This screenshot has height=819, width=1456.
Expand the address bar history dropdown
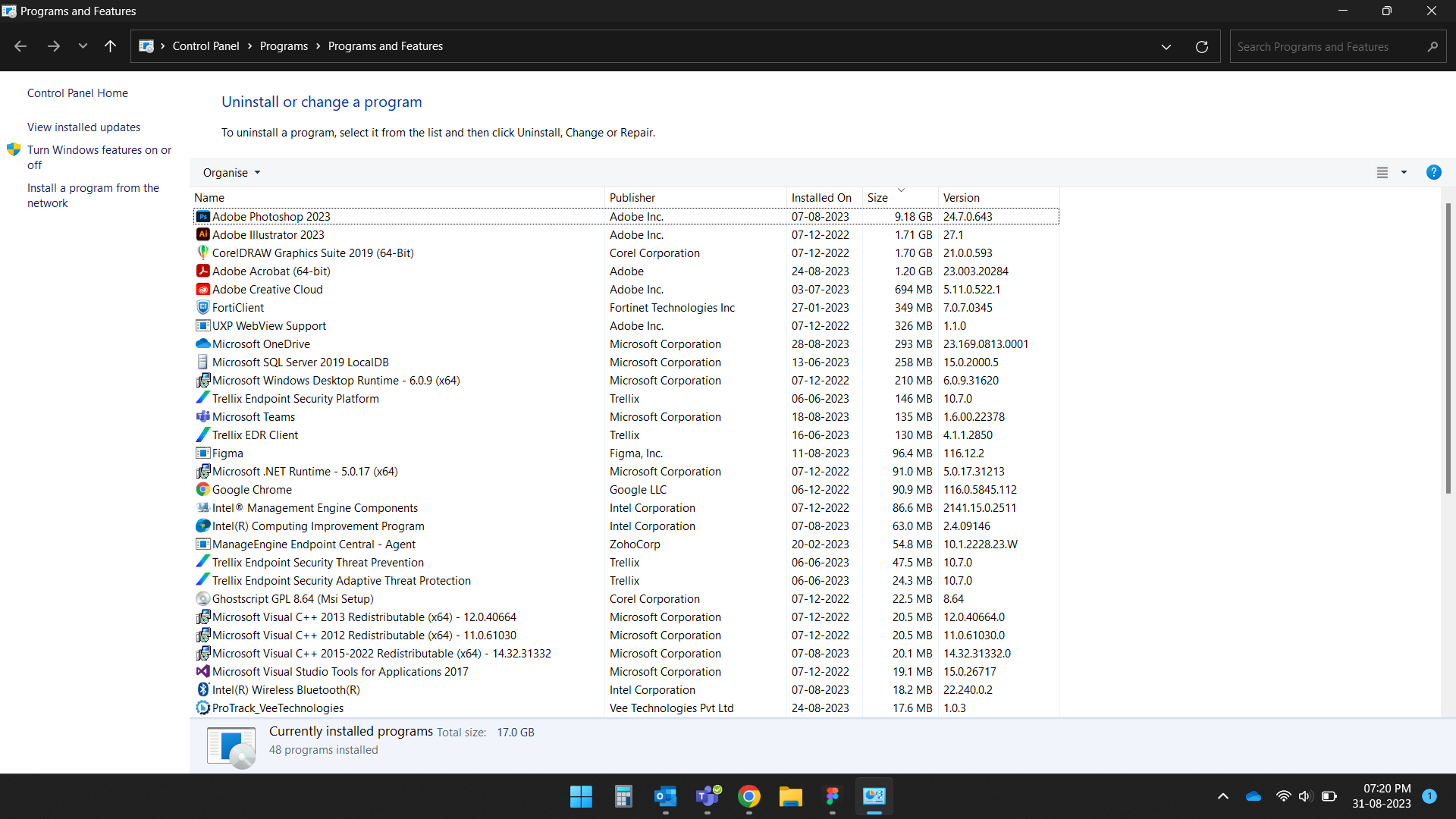click(1166, 46)
